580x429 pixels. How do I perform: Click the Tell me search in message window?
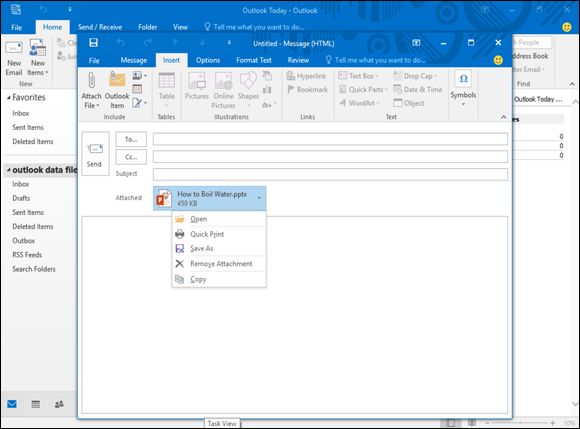375,60
